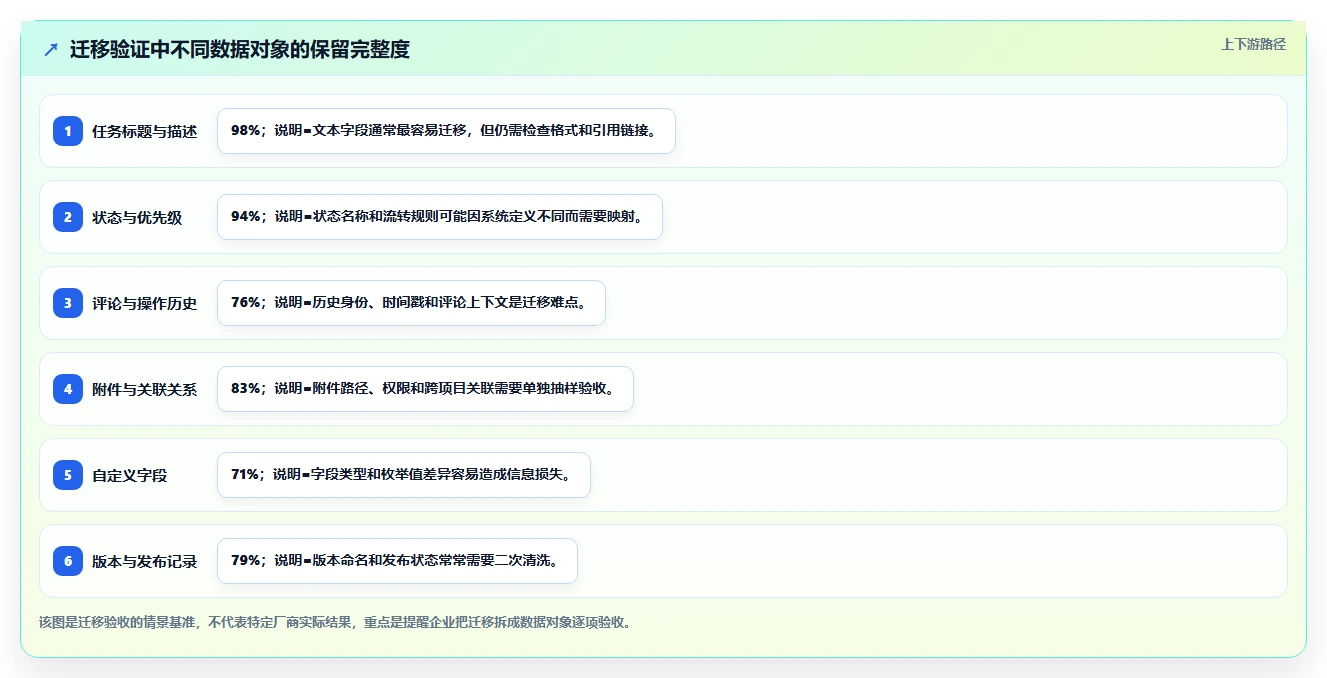Select number badge 3 for 评论与操作历史
This screenshot has width=1327, height=678.
[x=68, y=302]
